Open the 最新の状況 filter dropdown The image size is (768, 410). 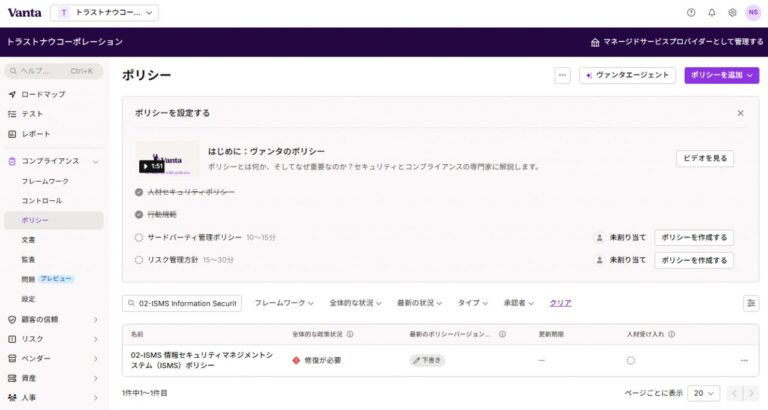coord(419,303)
